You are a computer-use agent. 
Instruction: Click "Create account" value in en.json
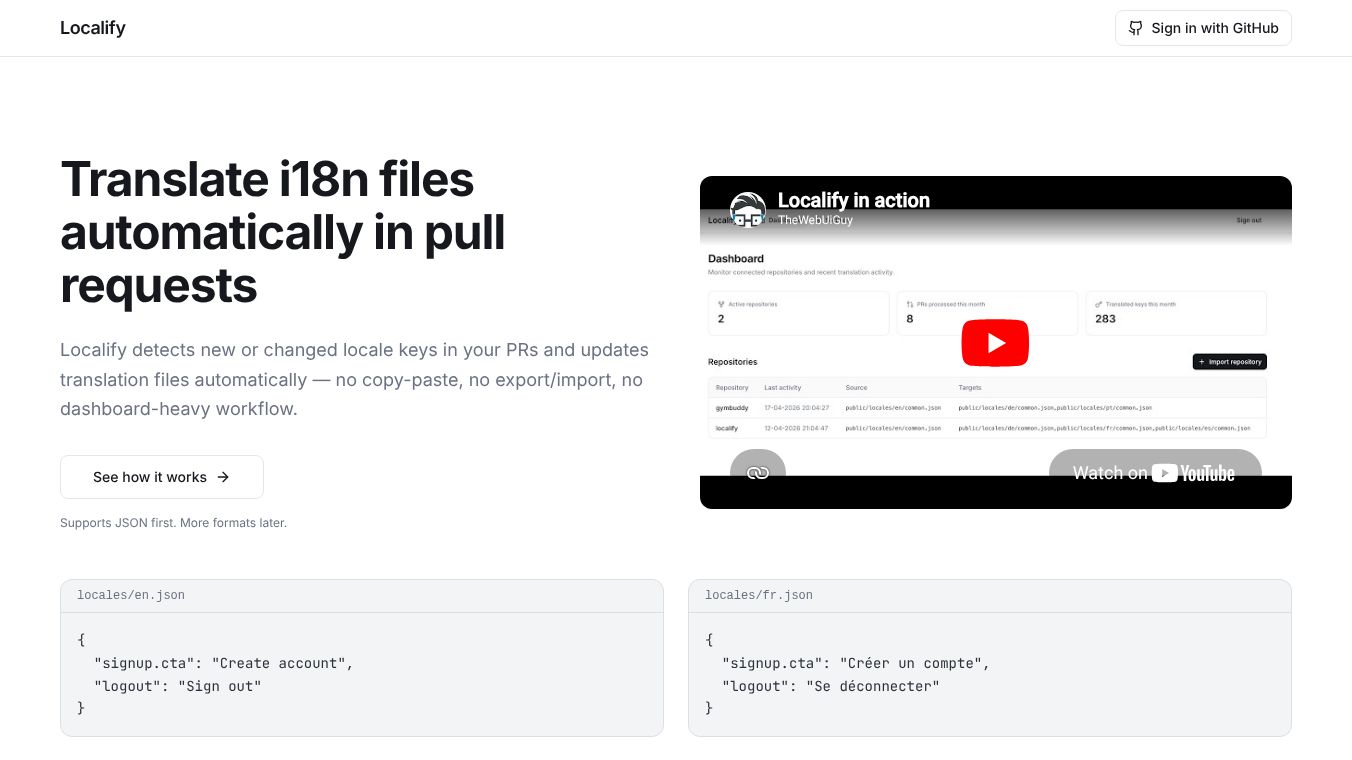(x=281, y=663)
